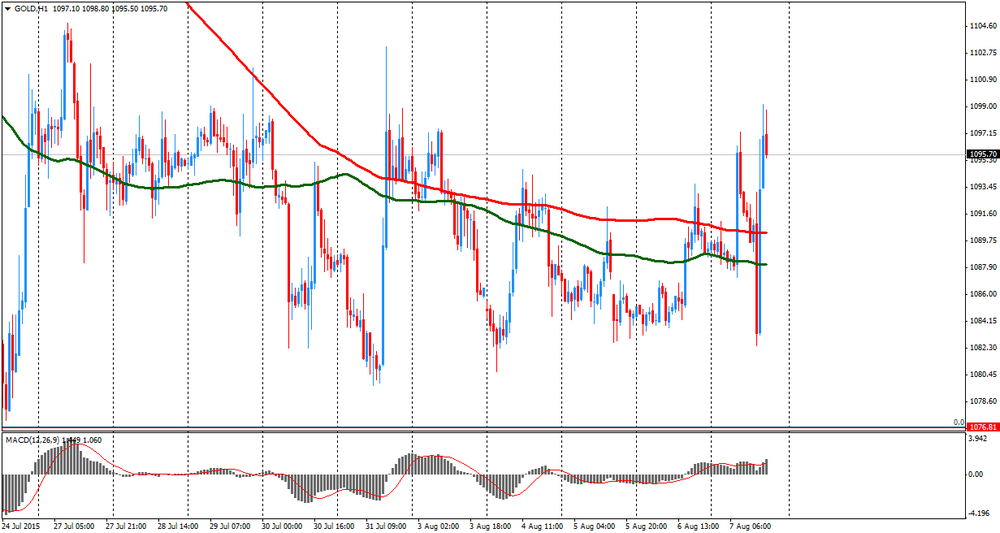This screenshot has height=533, width=1000.
Task: Click the 1091.60 price scale label
Action: 983,214
